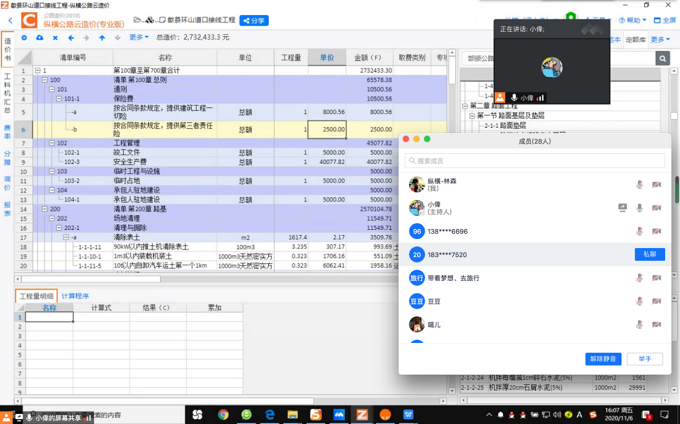Click the muted mic icon for 138****6696
Viewport: 680px width, 424px height.
click(x=639, y=231)
